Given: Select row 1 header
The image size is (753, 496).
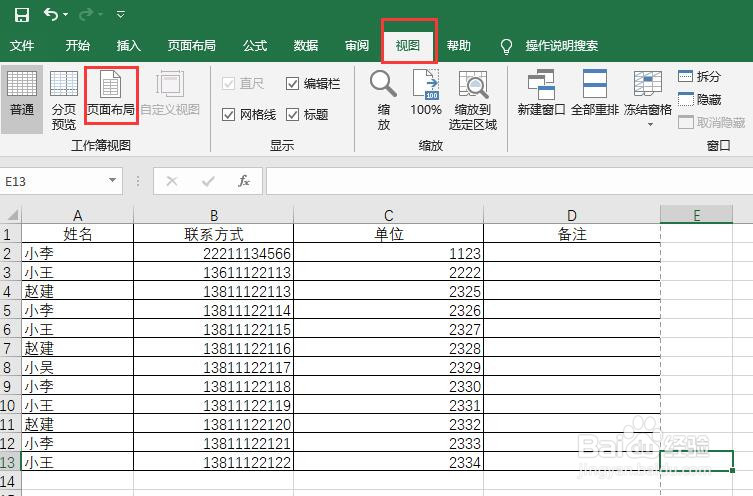Looking at the screenshot, I should click(x=11, y=234).
